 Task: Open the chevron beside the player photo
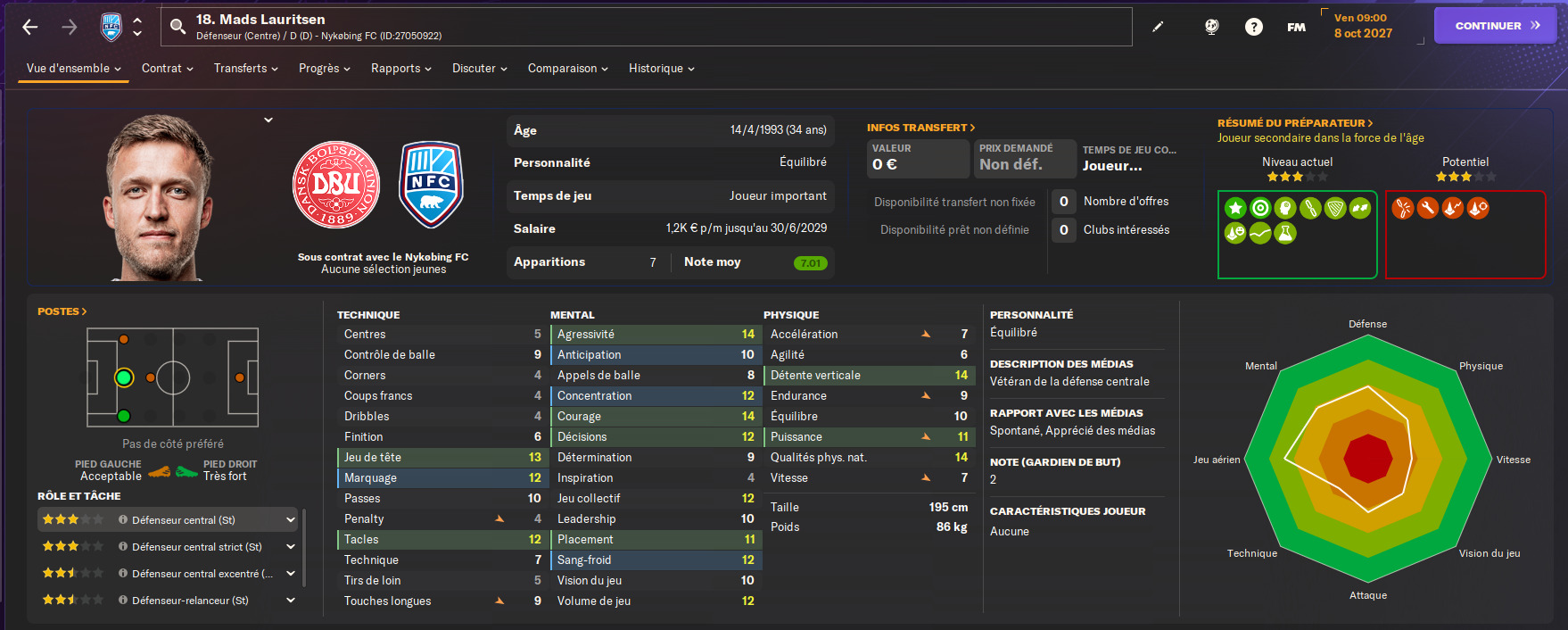point(268,120)
